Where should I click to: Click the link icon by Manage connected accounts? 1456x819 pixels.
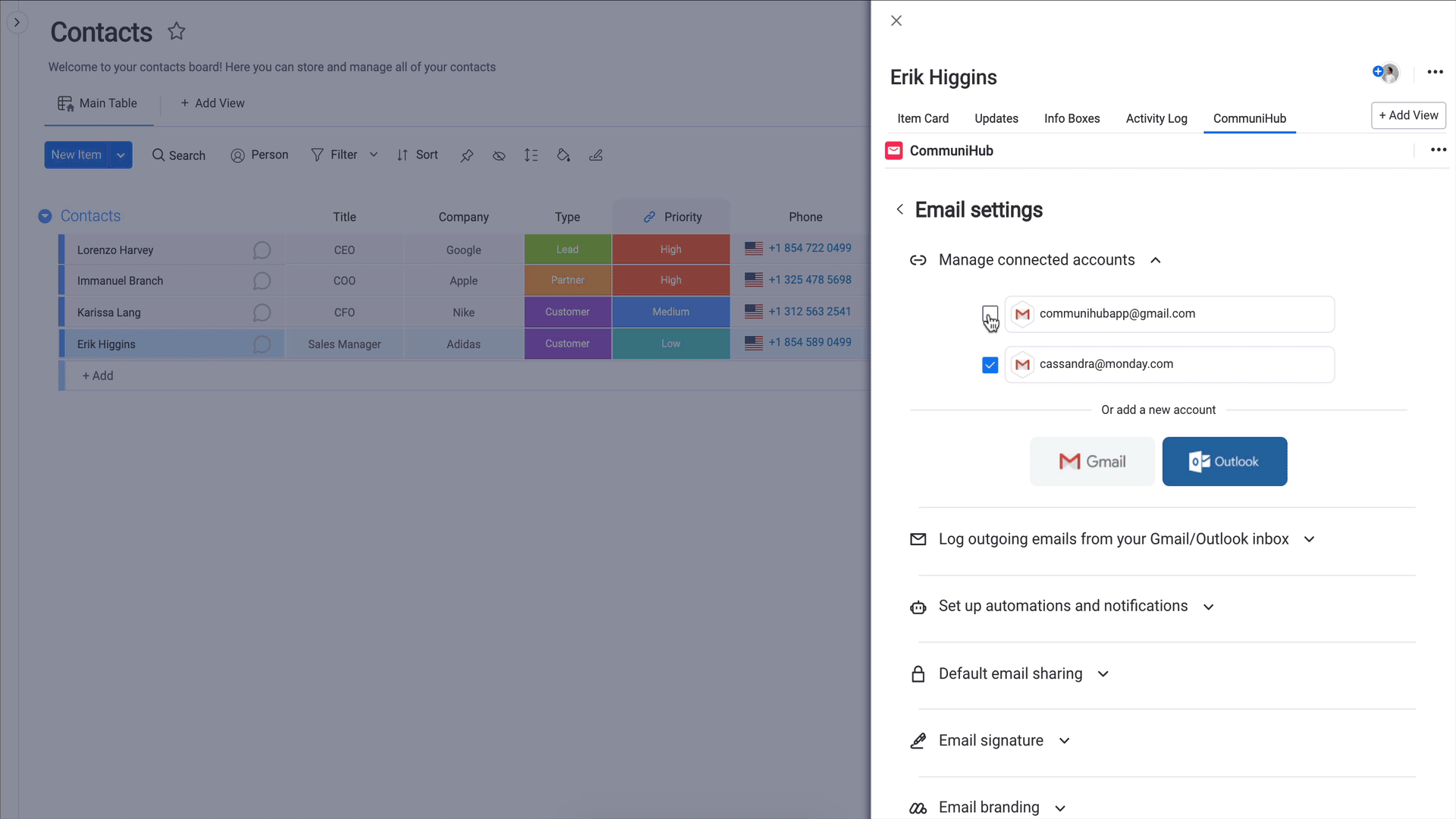pos(918,260)
